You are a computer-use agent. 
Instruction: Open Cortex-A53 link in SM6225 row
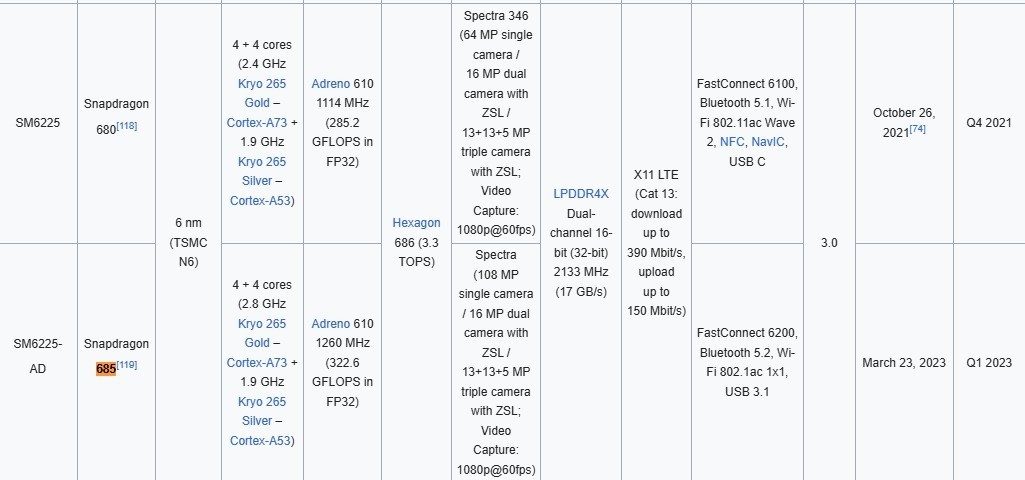[260, 201]
